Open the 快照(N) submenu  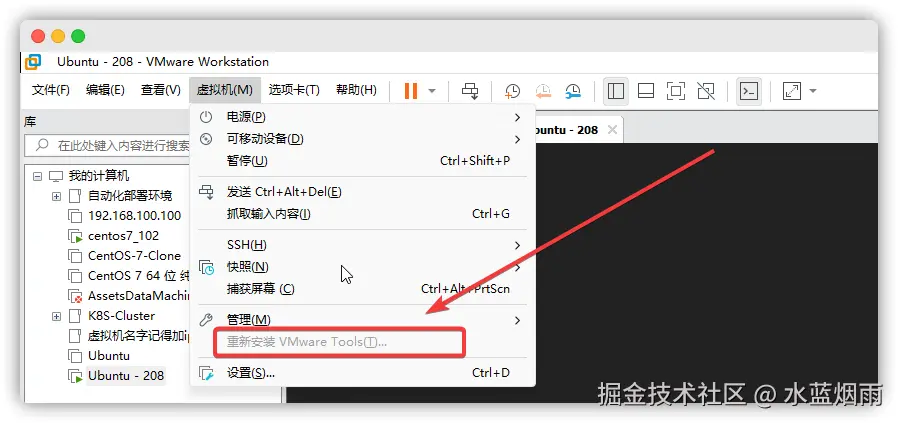362,267
